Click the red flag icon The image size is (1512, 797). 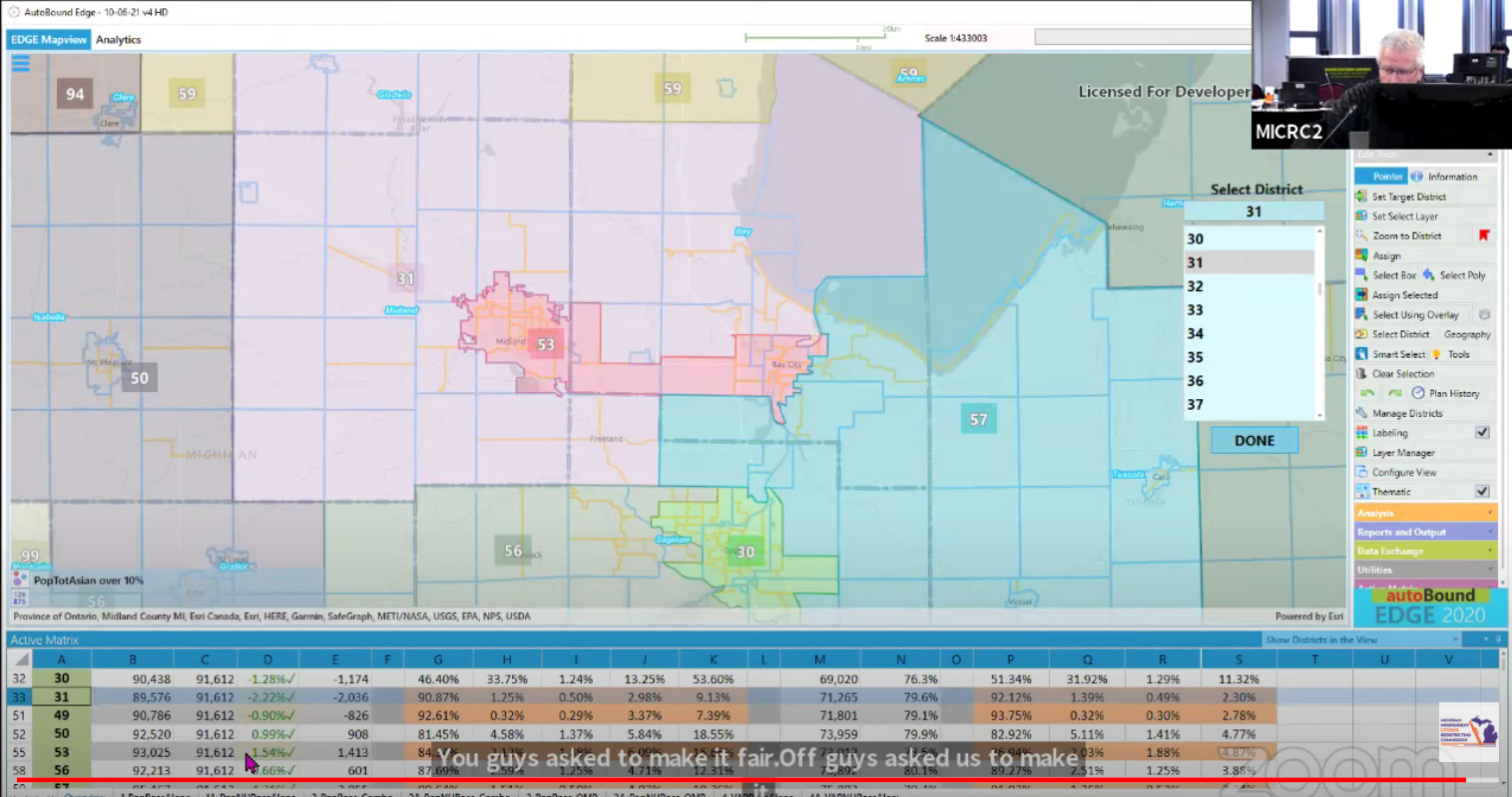[1484, 235]
